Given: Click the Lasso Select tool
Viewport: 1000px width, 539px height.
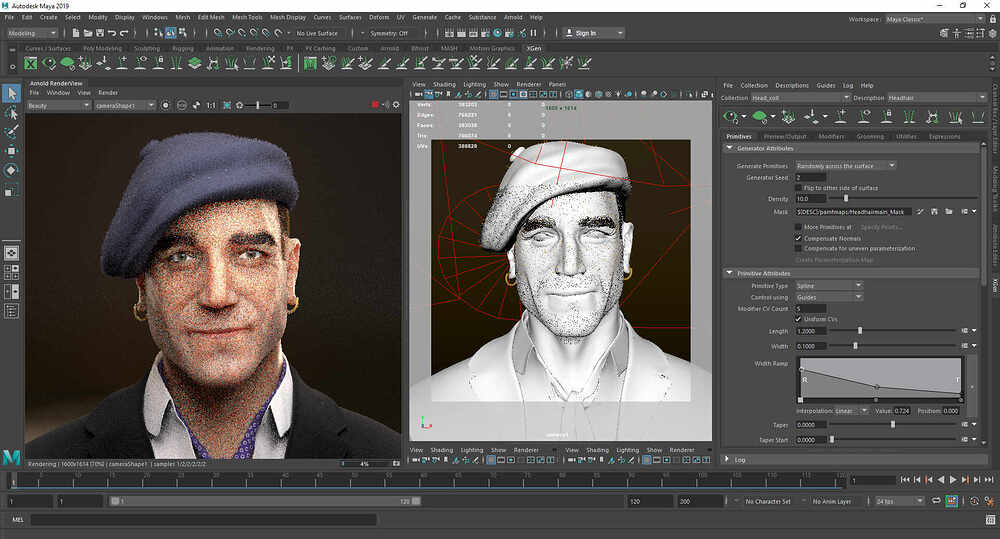Looking at the screenshot, I should [11, 113].
